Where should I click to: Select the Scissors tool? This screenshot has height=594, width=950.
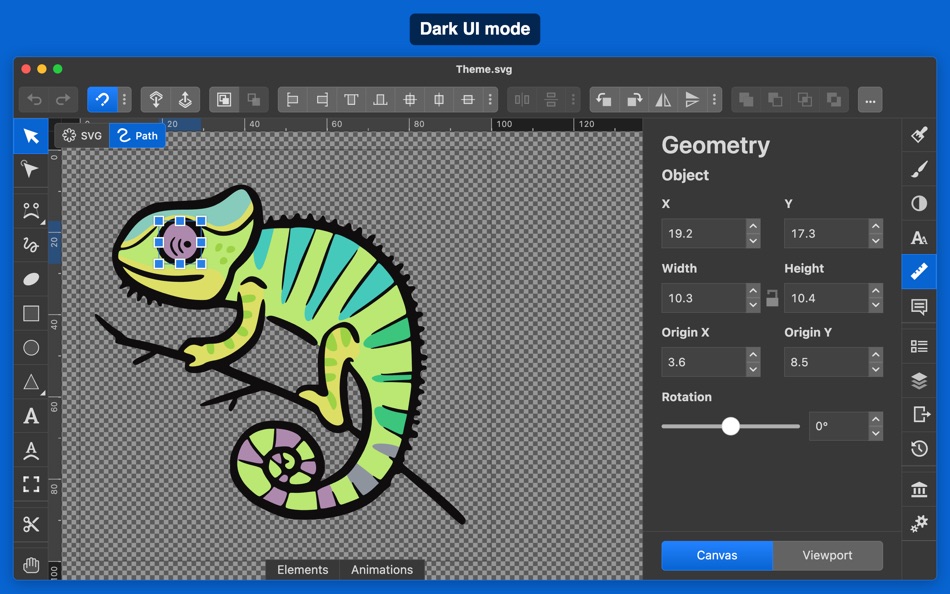[x=30, y=523]
